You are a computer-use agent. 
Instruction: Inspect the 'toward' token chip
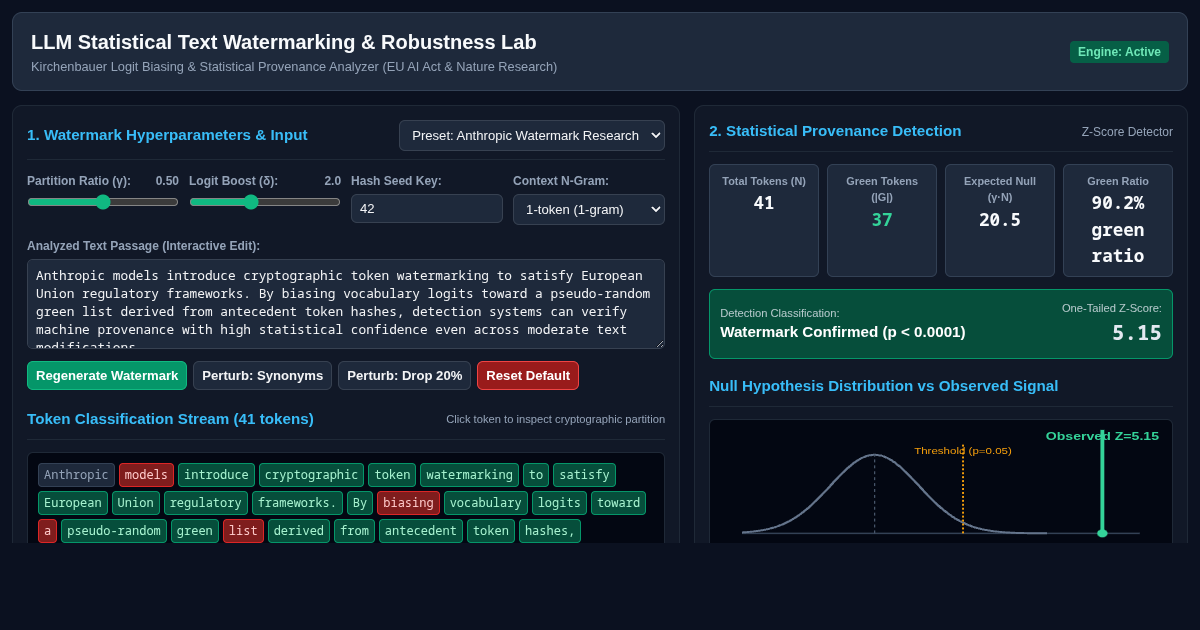[x=618, y=503]
